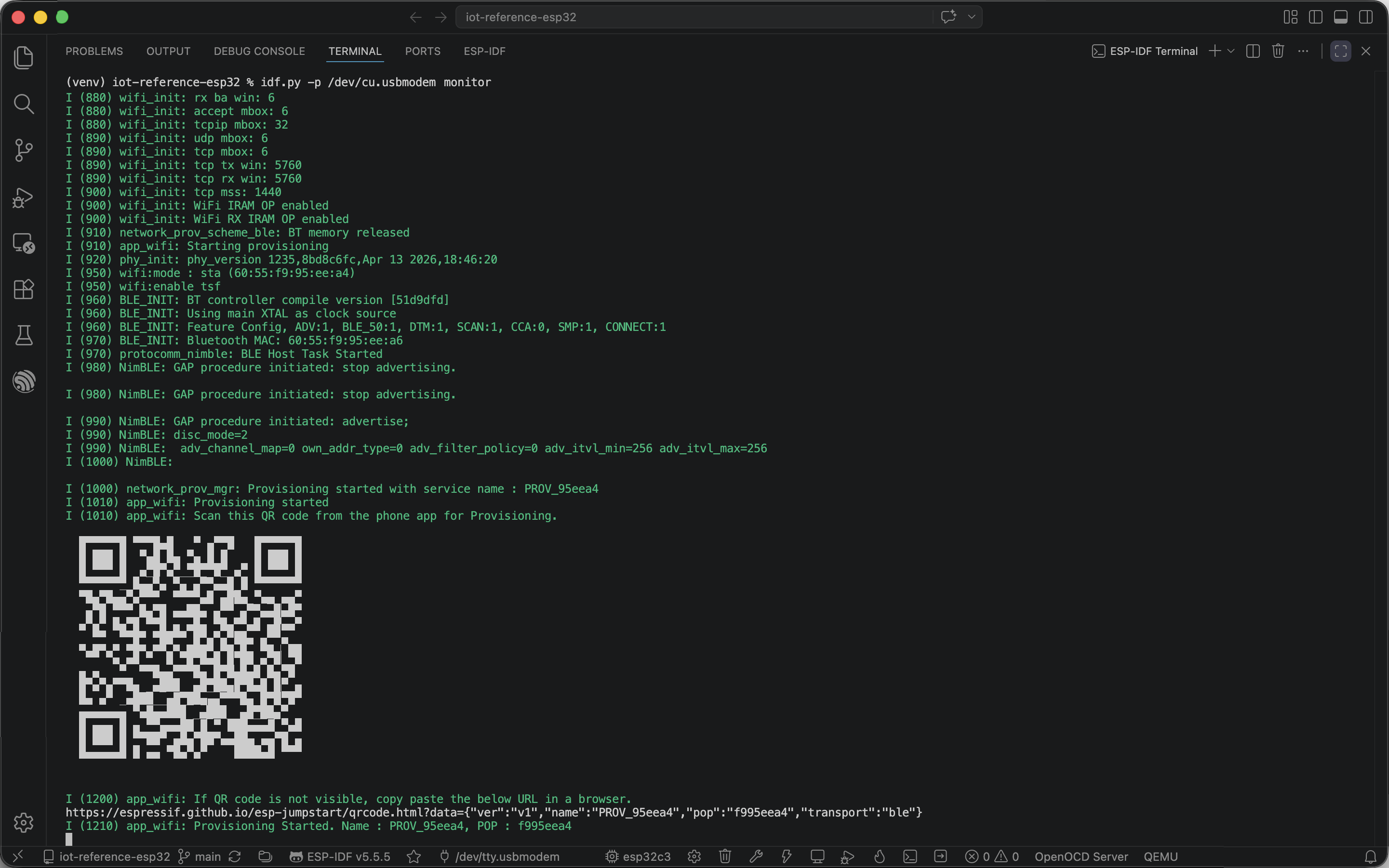
Task: Open the Source Control view
Action: pos(24,150)
